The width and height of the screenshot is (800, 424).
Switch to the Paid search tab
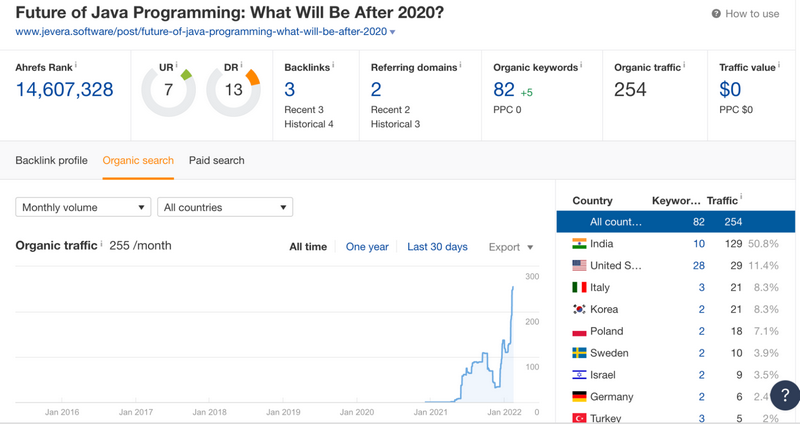pyautogui.click(x=216, y=160)
